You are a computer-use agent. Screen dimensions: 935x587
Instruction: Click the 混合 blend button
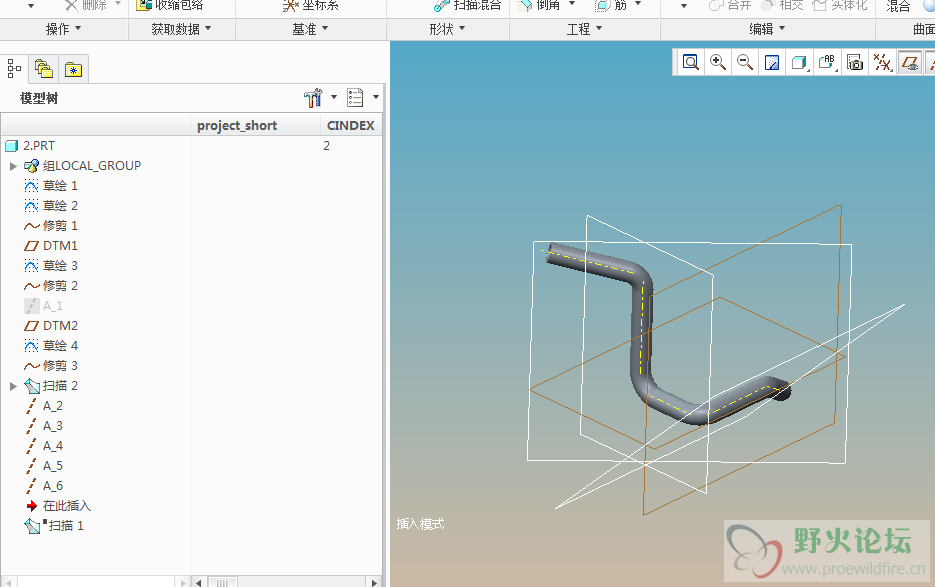pos(898,6)
